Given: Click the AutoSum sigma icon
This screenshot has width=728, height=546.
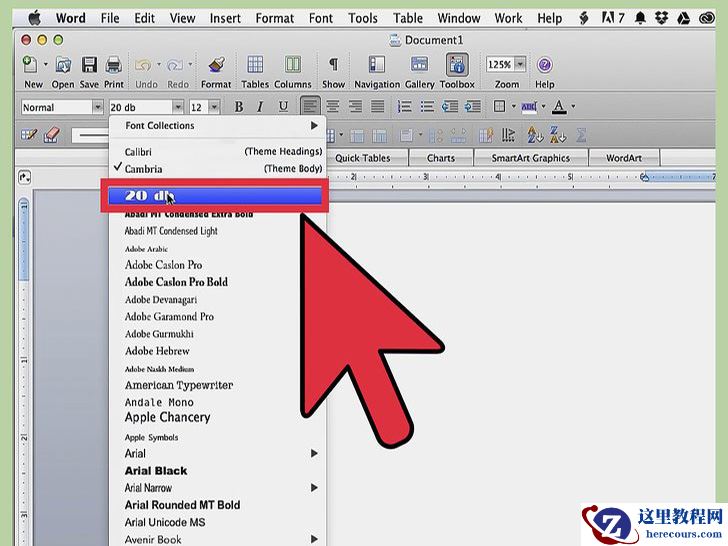Looking at the screenshot, I should [x=581, y=135].
